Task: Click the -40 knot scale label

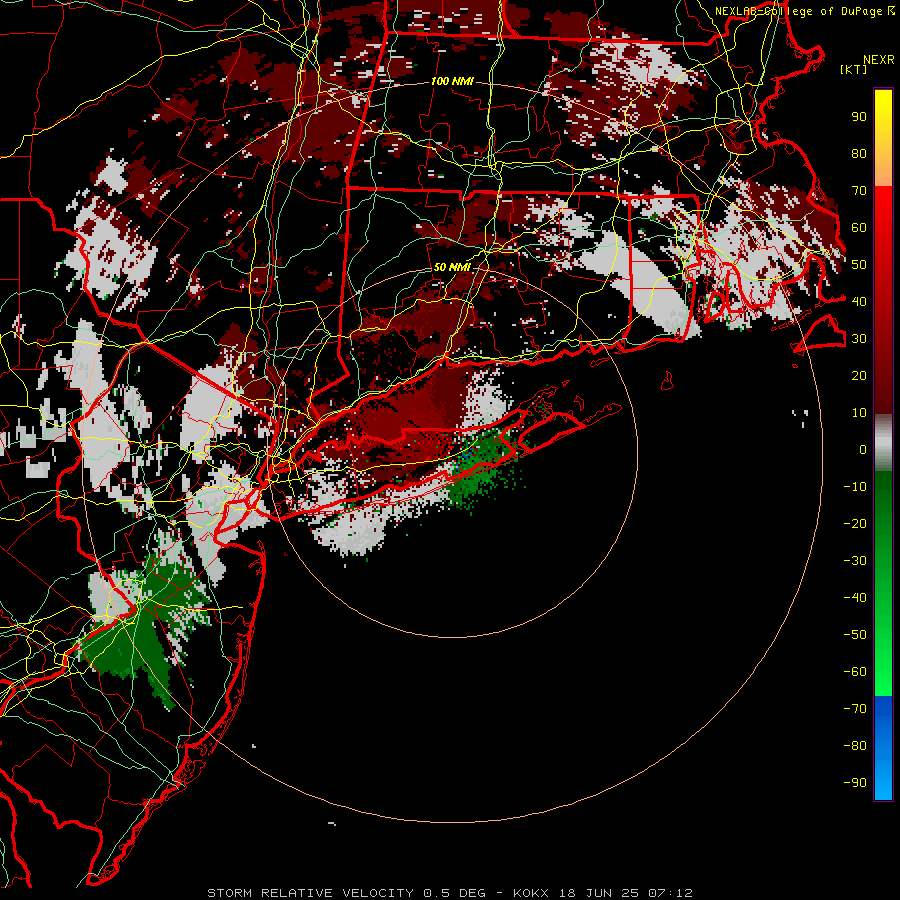Action: pyautogui.click(x=855, y=598)
